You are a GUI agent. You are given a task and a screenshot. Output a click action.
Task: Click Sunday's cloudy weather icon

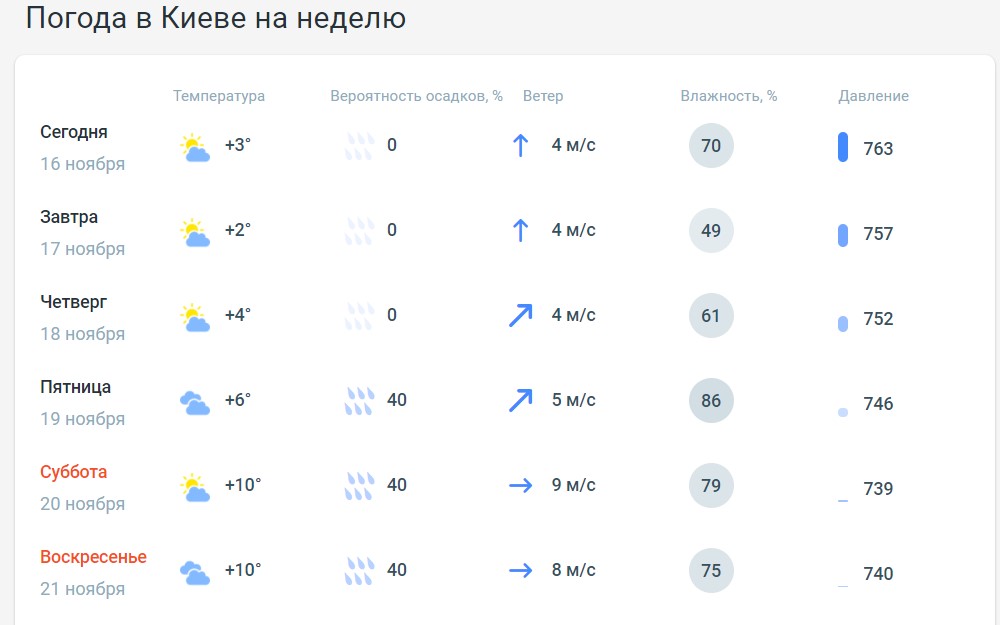pos(195,573)
